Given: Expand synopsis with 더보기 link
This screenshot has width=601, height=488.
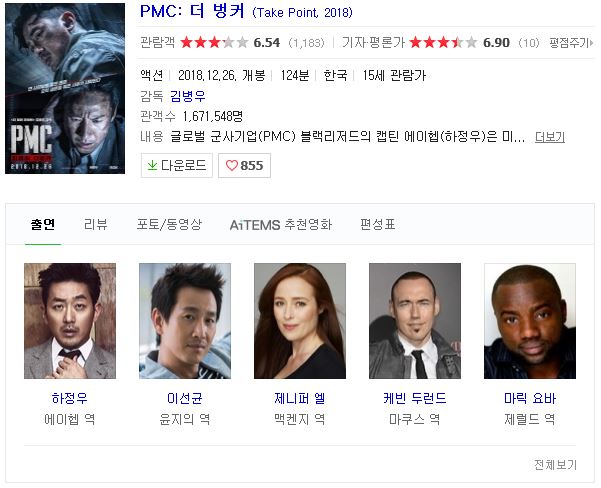Looking at the screenshot, I should [550, 137].
